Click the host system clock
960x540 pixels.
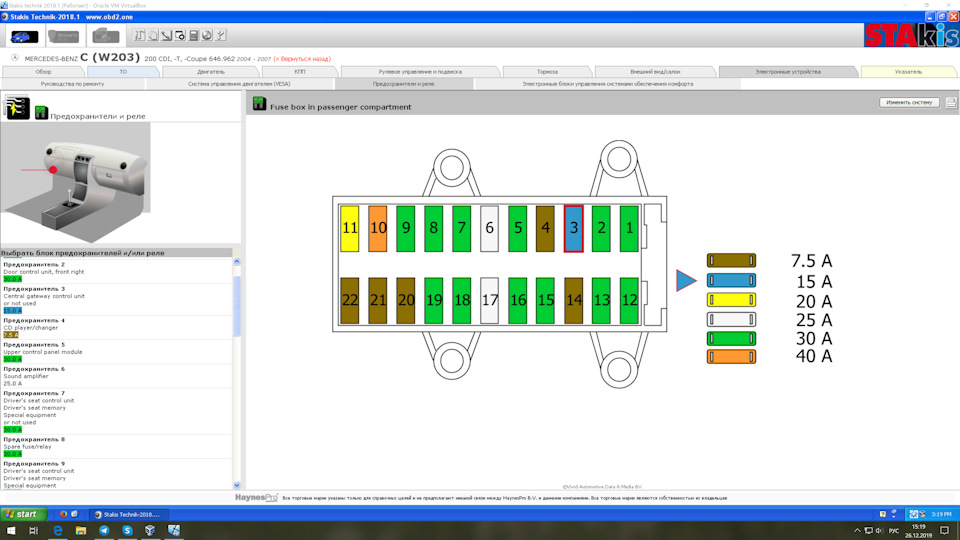click(918, 531)
